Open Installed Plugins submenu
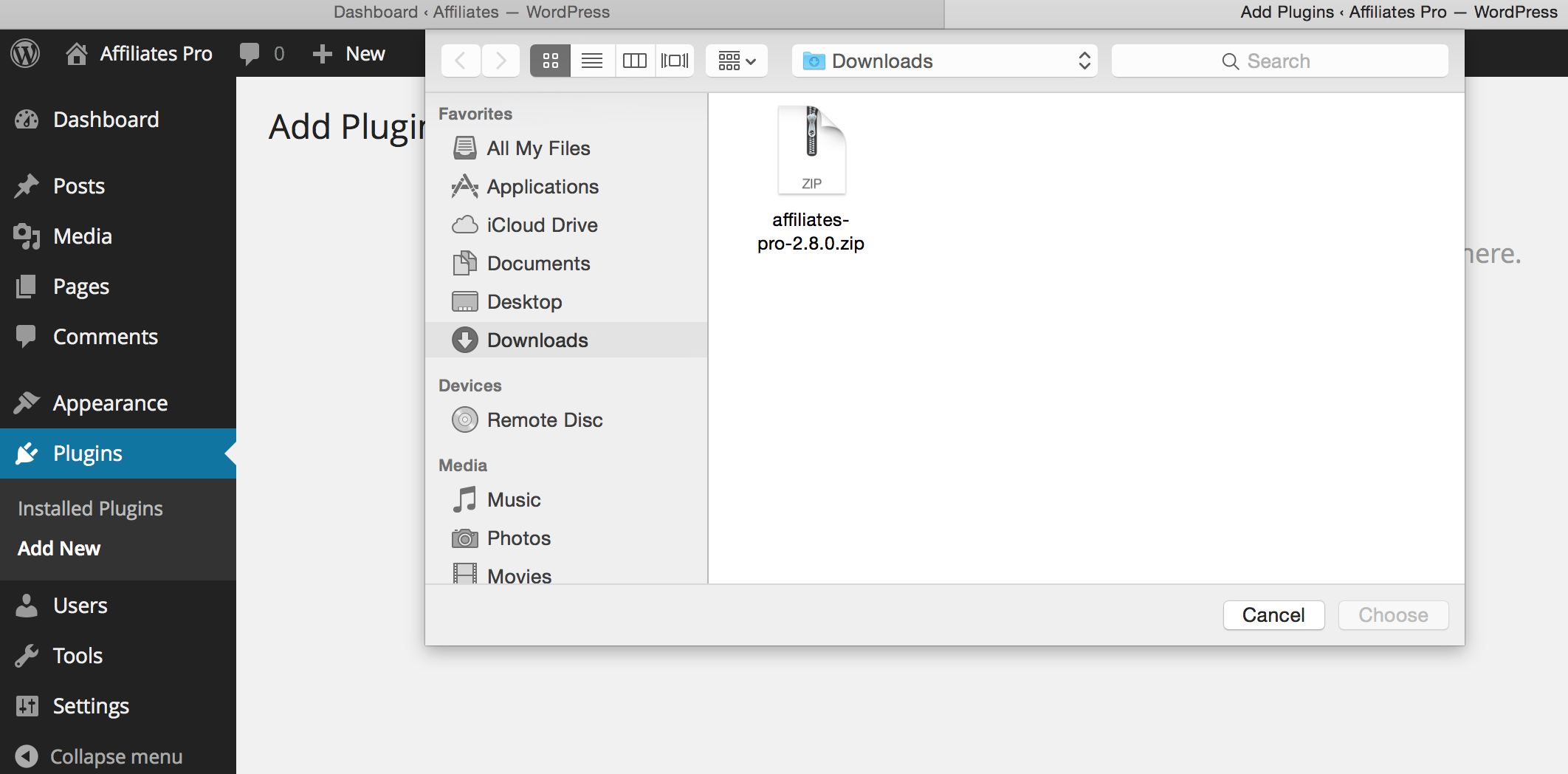Image resolution: width=1568 pixels, height=774 pixels. [90, 508]
